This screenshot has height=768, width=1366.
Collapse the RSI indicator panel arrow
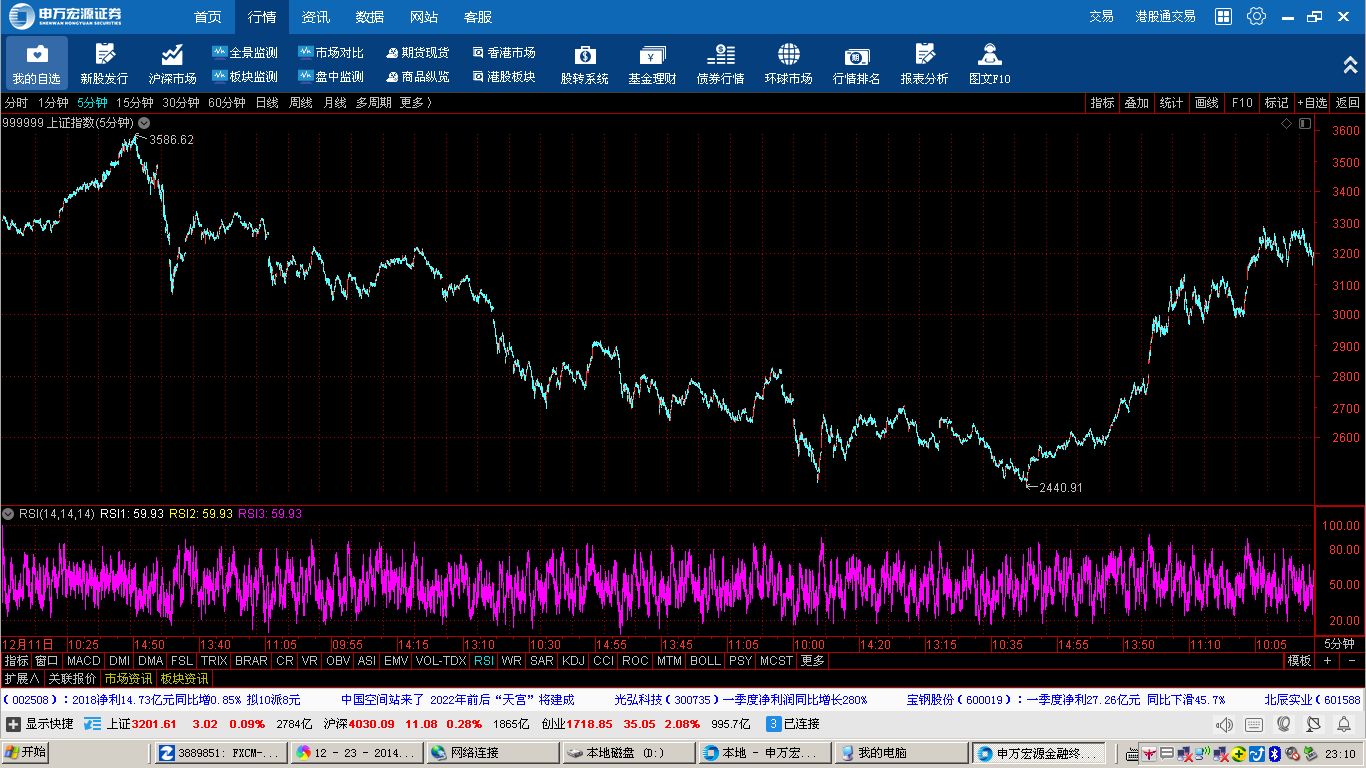click(x=8, y=513)
